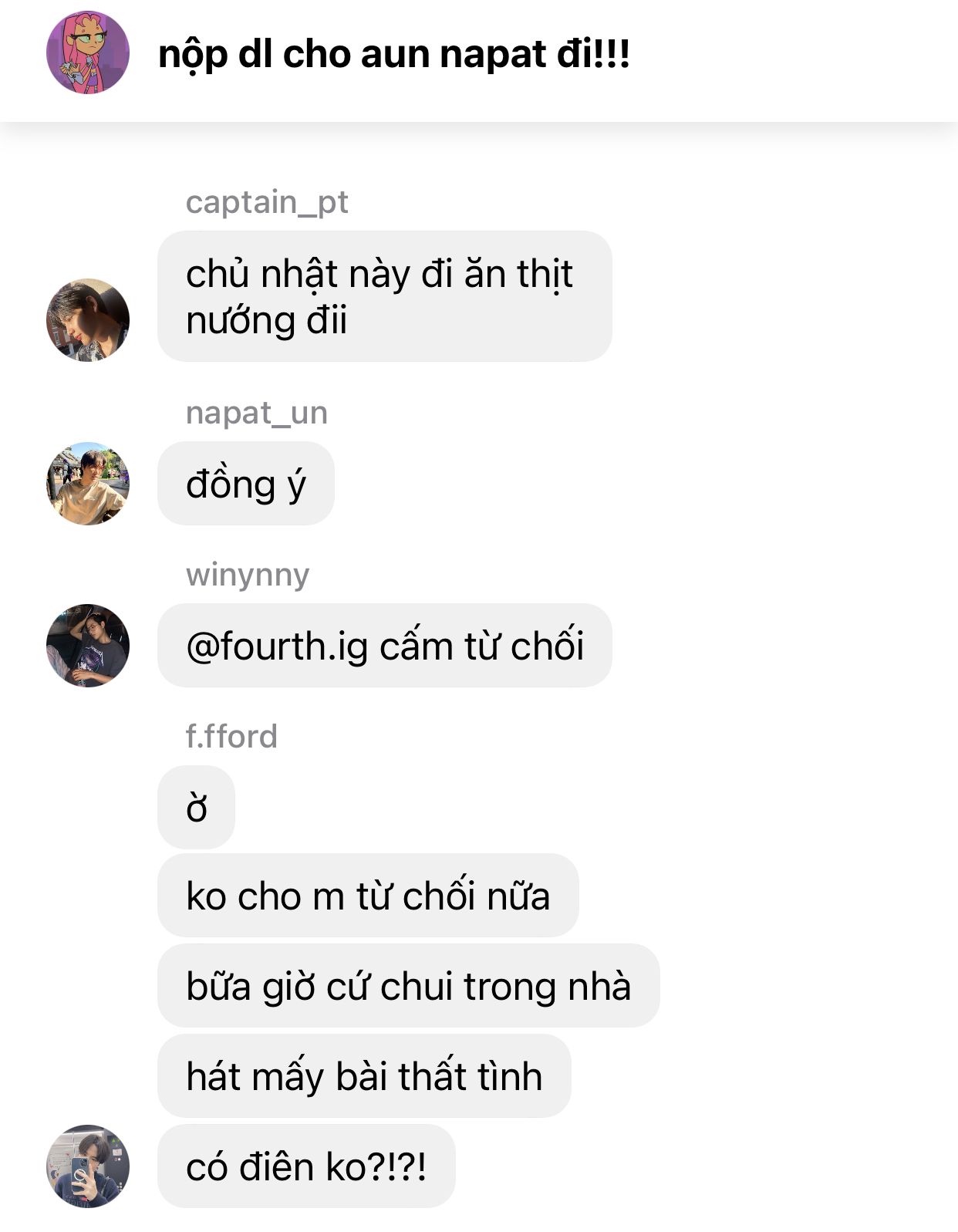Click the white header bar beside the group title
Screen dimensions: 958x1232
pos(794,54)
